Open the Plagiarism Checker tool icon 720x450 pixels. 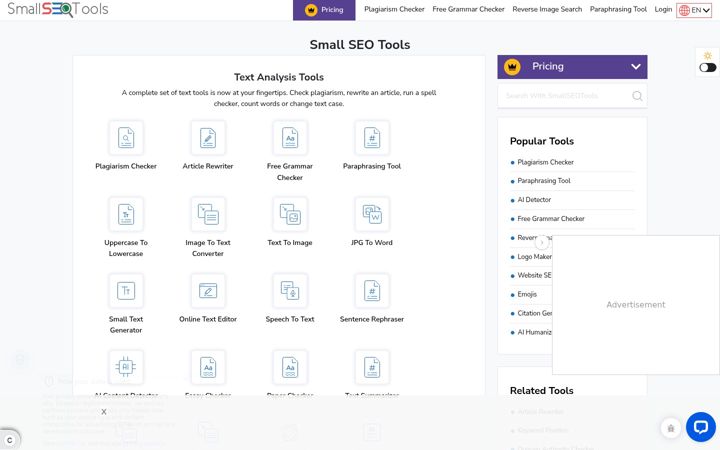(126, 138)
